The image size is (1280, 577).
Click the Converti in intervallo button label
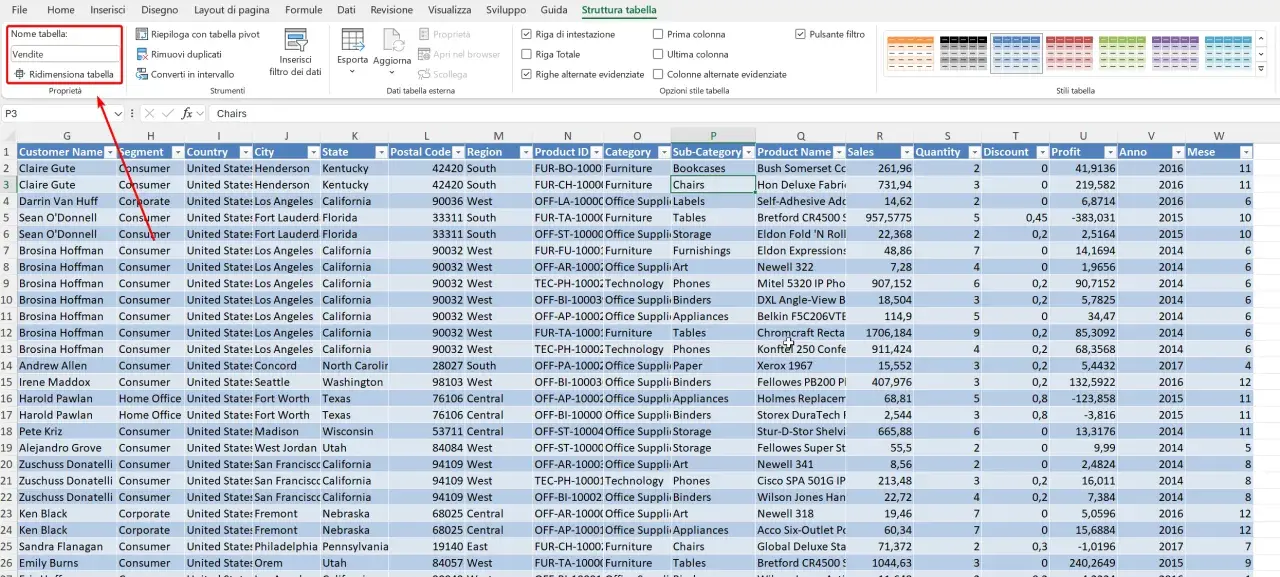click(x=192, y=74)
